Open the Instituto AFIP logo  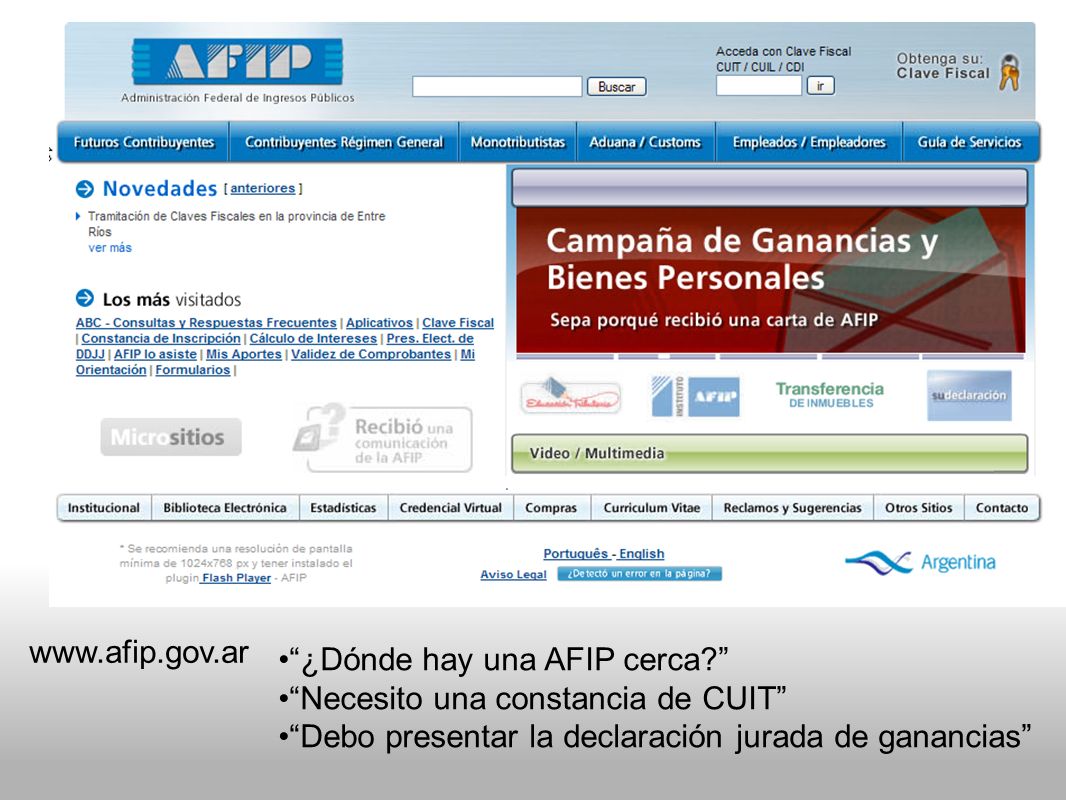(695, 396)
